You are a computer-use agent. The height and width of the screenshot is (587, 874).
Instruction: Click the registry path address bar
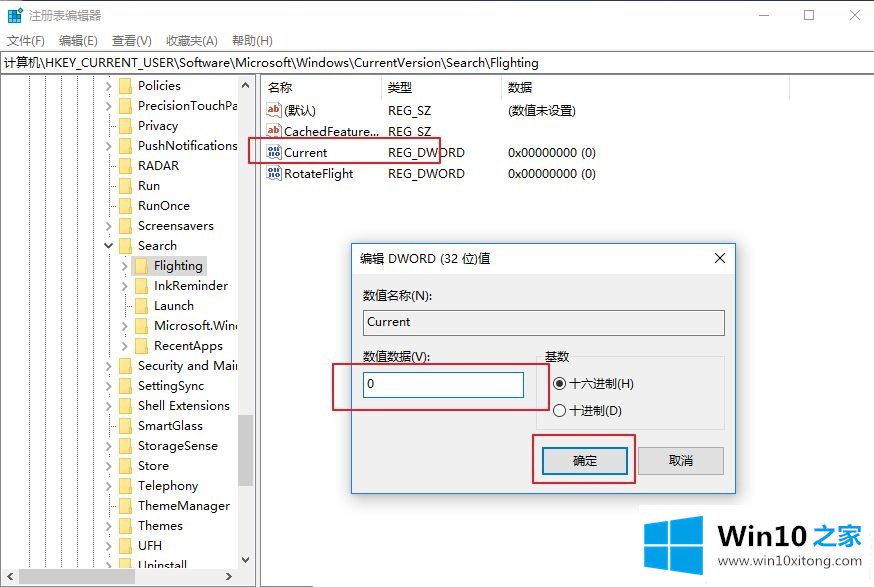point(437,62)
